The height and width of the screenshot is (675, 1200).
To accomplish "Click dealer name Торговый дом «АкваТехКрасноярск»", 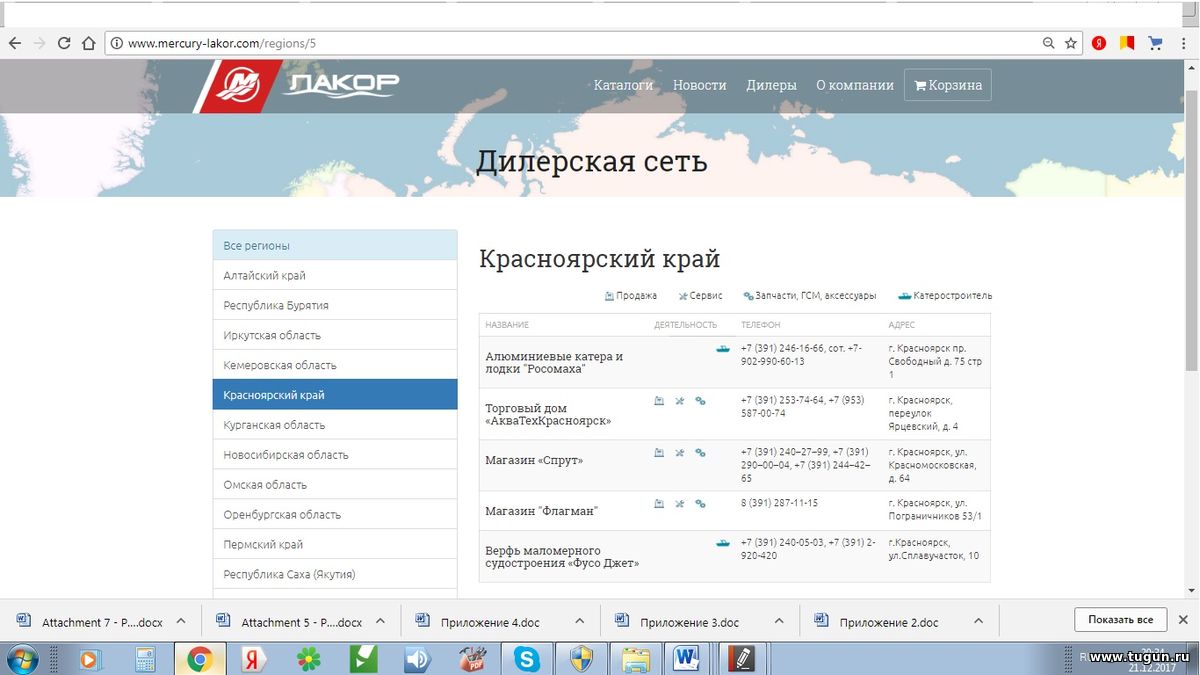I will pyautogui.click(x=548, y=414).
